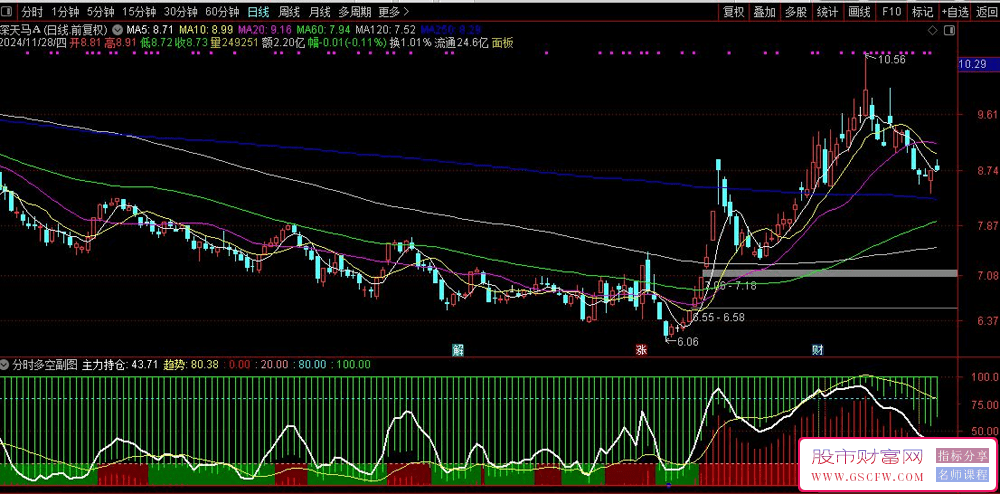This screenshot has width=1000, height=494.
Task: Open the 统计 statistics button
Action: click(828, 11)
